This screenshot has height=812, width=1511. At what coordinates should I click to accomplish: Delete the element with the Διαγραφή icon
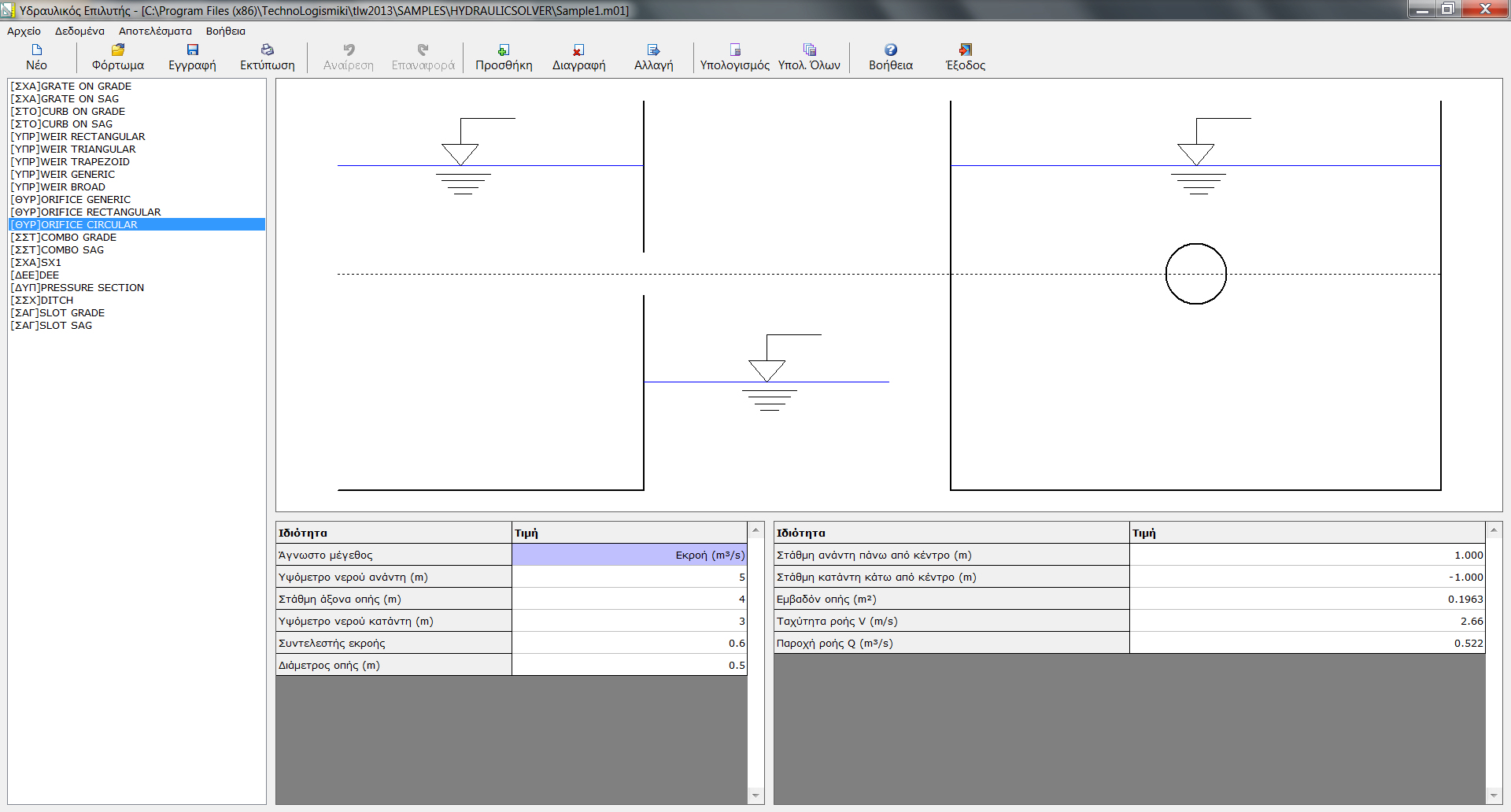click(x=578, y=50)
